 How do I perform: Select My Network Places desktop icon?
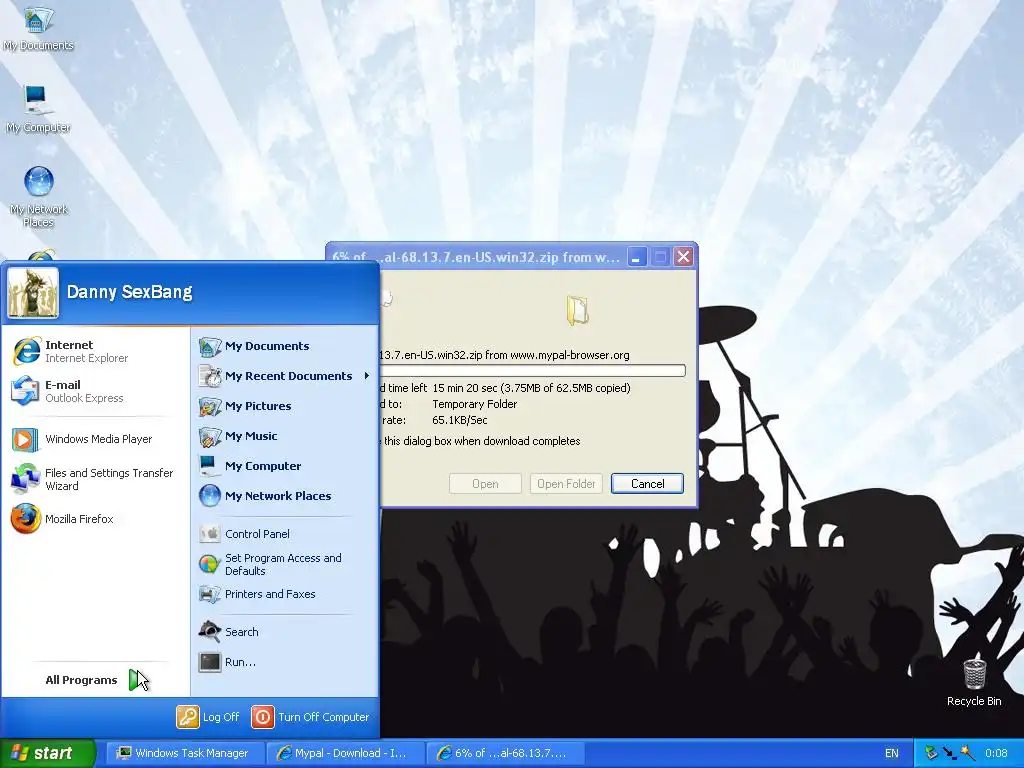point(39,196)
